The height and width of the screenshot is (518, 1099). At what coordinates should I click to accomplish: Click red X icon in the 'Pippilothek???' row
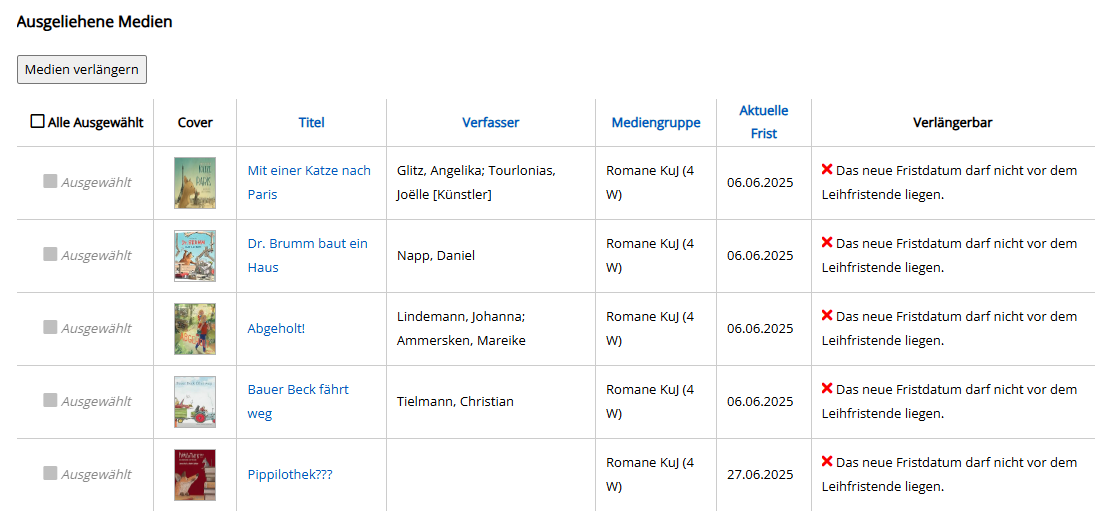click(827, 461)
